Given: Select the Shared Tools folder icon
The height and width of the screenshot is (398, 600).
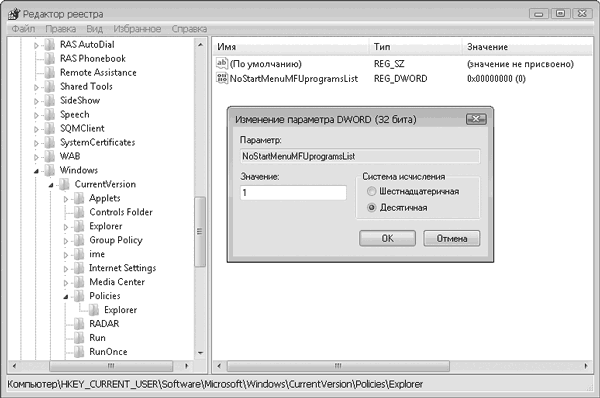Looking at the screenshot, I should pos(50,86).
